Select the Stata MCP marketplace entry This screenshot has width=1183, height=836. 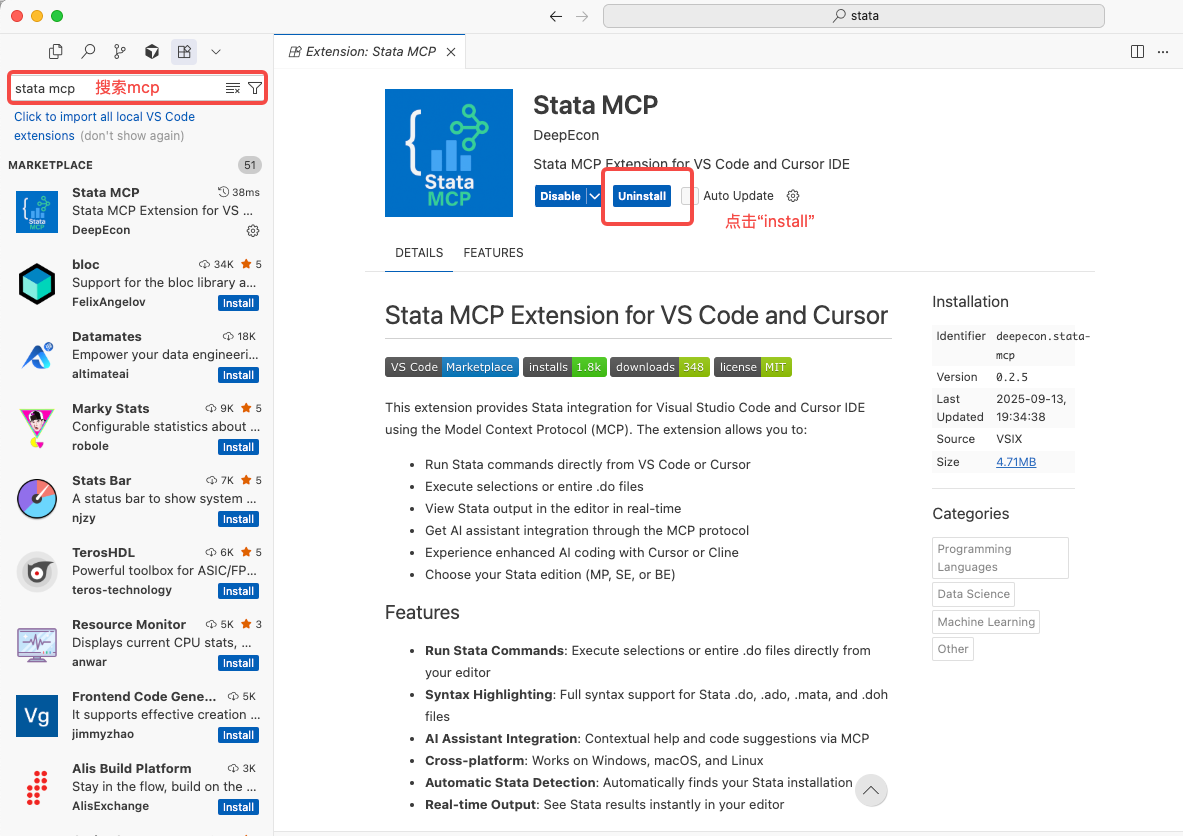point(137,211)
